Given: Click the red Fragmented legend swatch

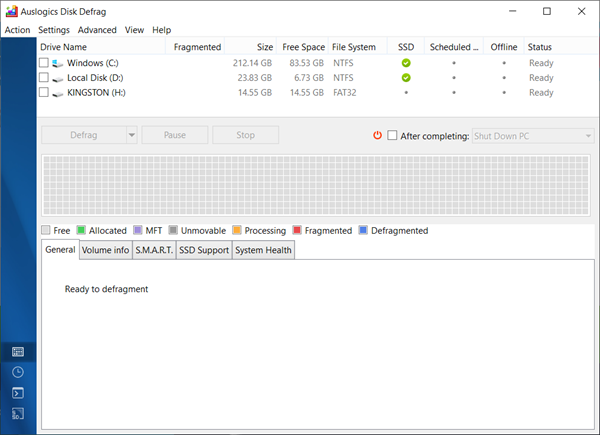Looking at the screenshot, I should point(297,230).
